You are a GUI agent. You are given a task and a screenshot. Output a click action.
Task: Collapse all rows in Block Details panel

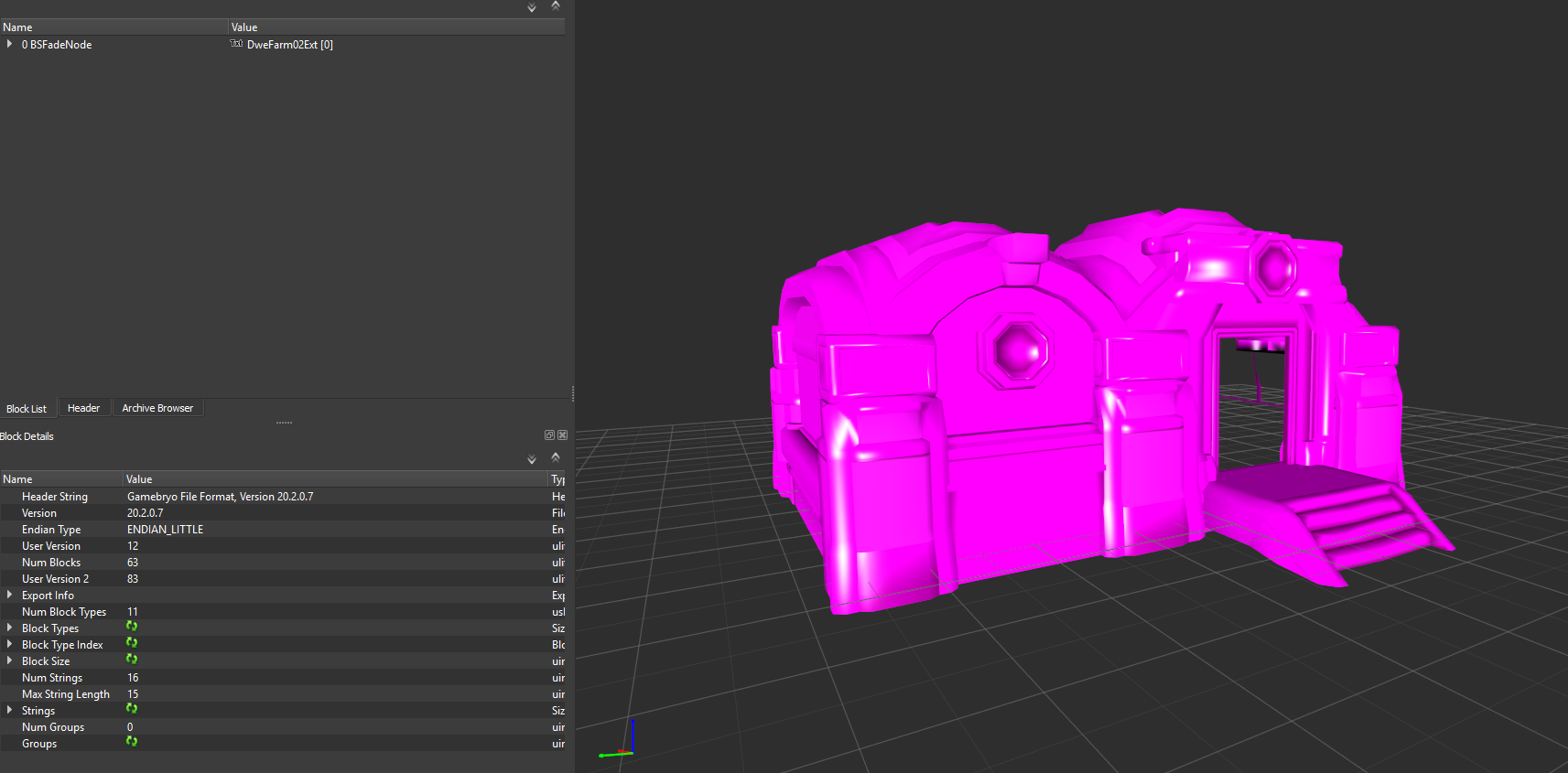pyautogui.click(x=556, y=457)
